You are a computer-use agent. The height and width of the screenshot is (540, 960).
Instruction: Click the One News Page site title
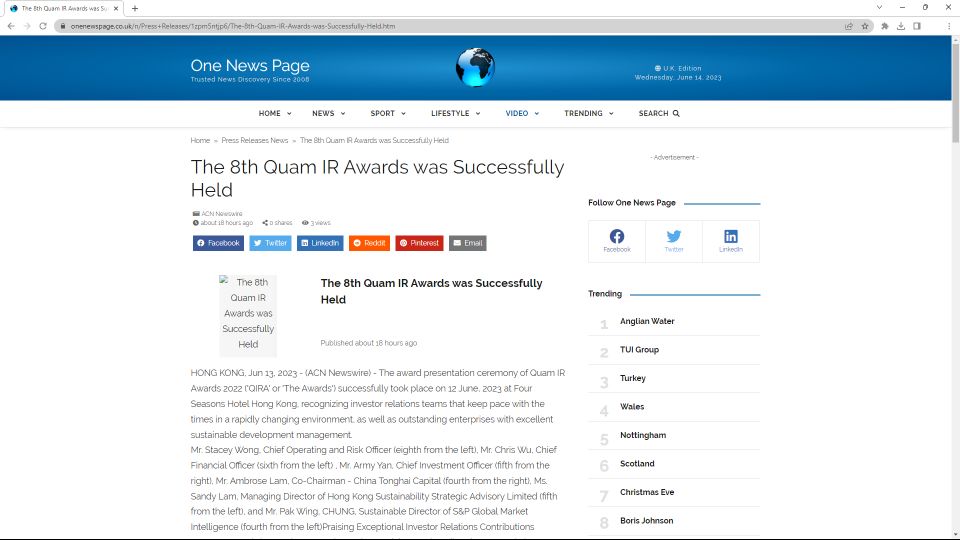(250, 66)
